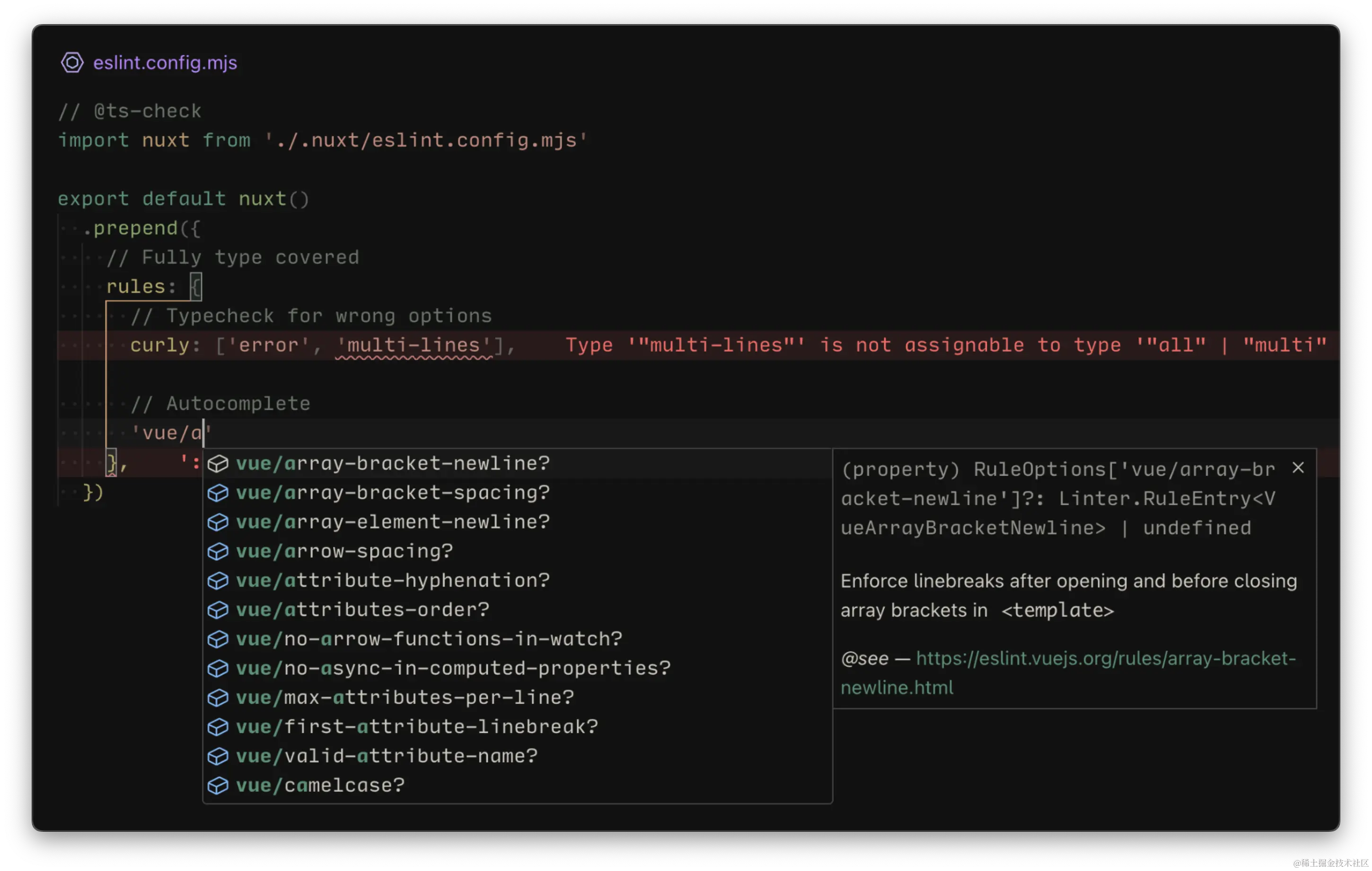Click the cube icon for vue/valid-attribute-name
The width and height of the screenshot is (1372, 871).
click(x=218, y=757)
